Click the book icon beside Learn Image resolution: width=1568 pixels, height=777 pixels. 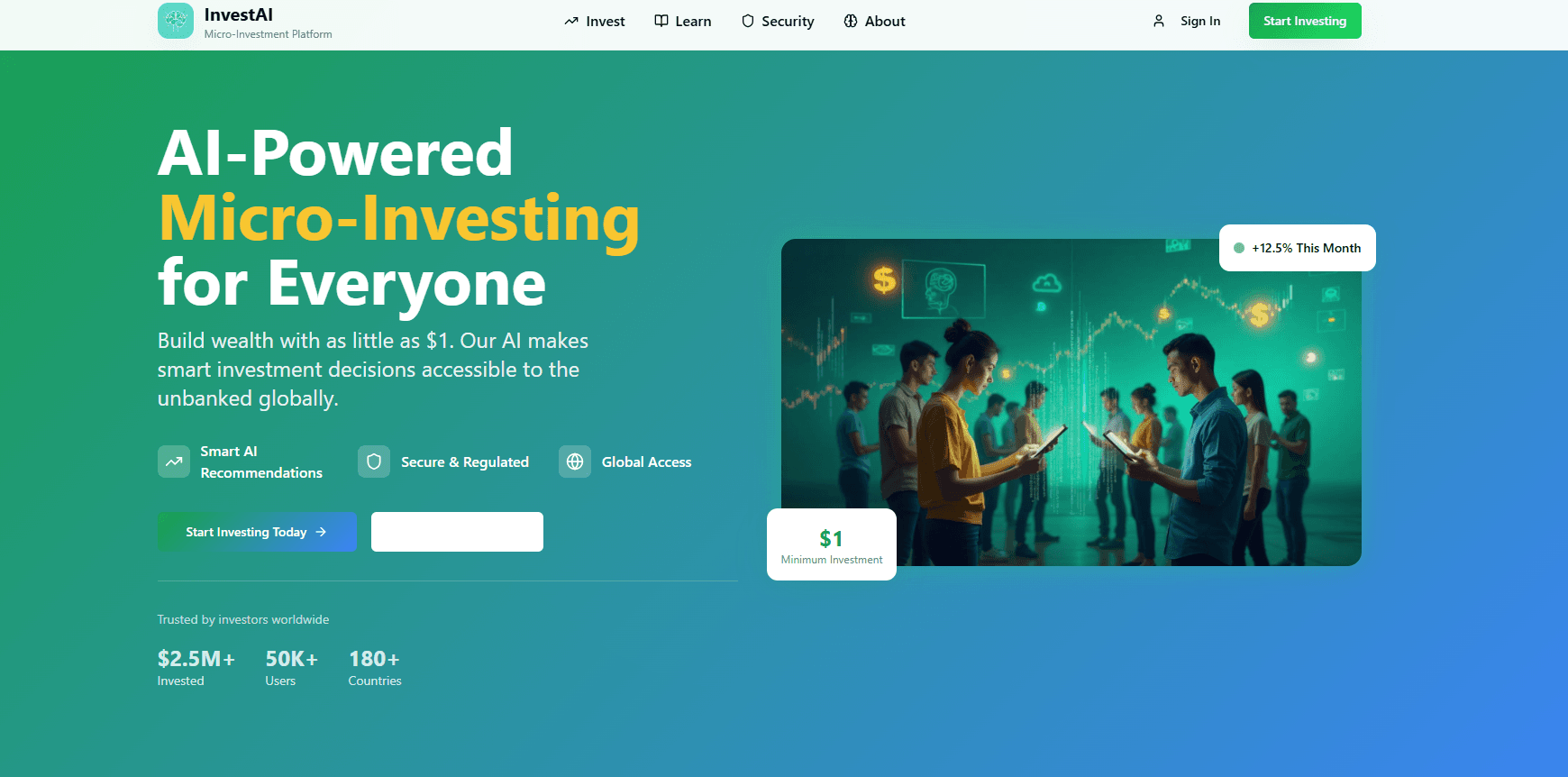pos(661,21)
